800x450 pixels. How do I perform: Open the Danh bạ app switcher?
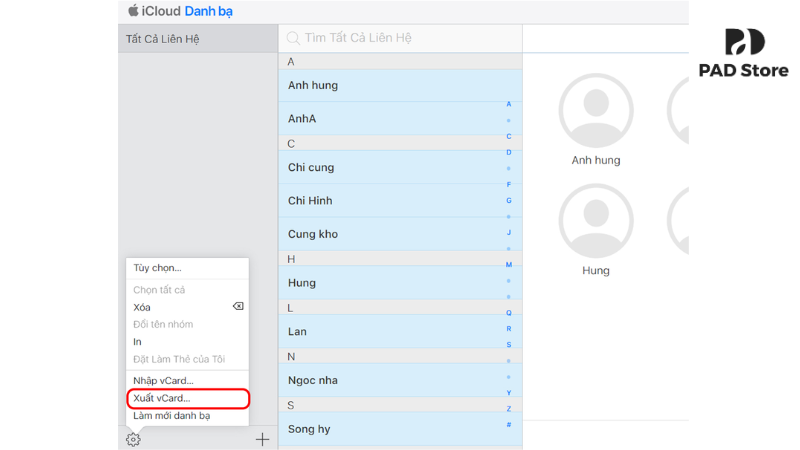(209, 11)
